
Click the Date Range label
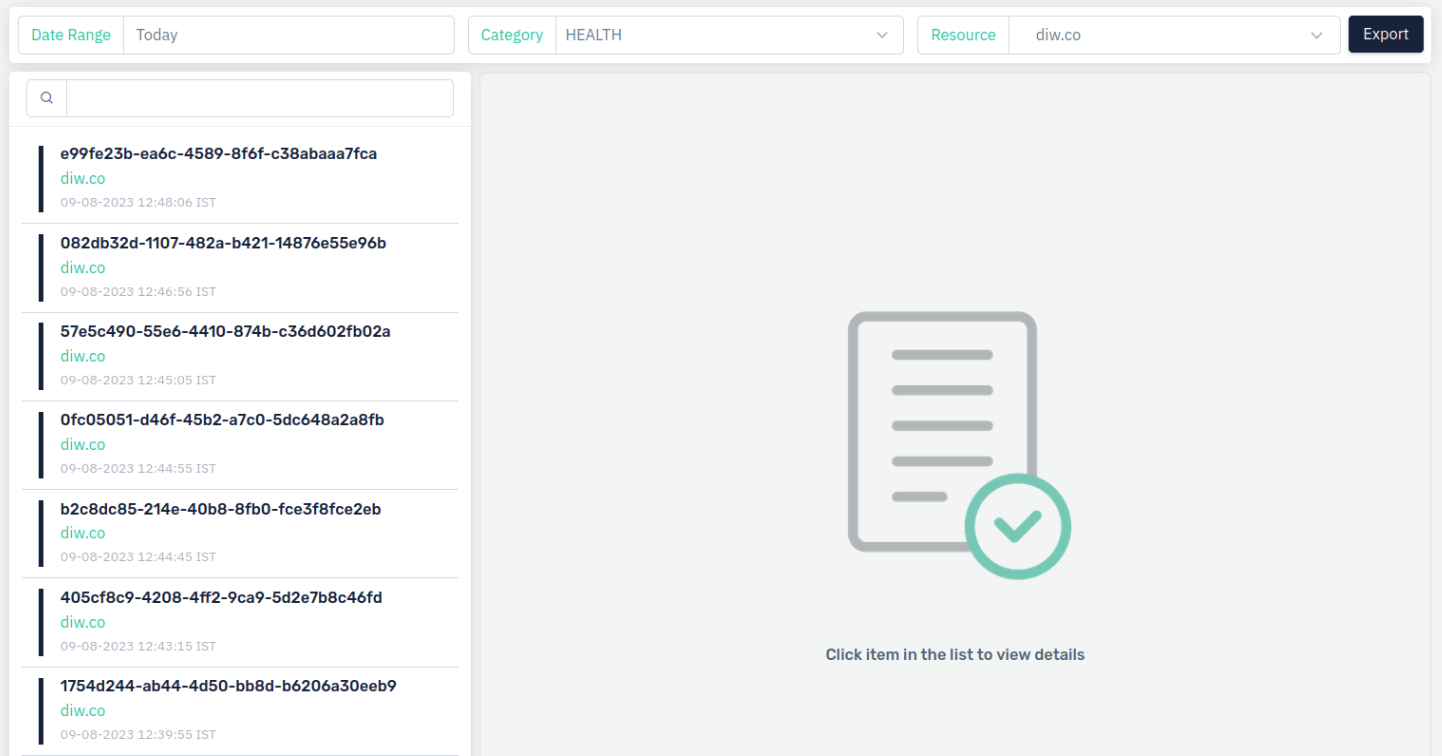pyautogui.click(x=71, y=35)
